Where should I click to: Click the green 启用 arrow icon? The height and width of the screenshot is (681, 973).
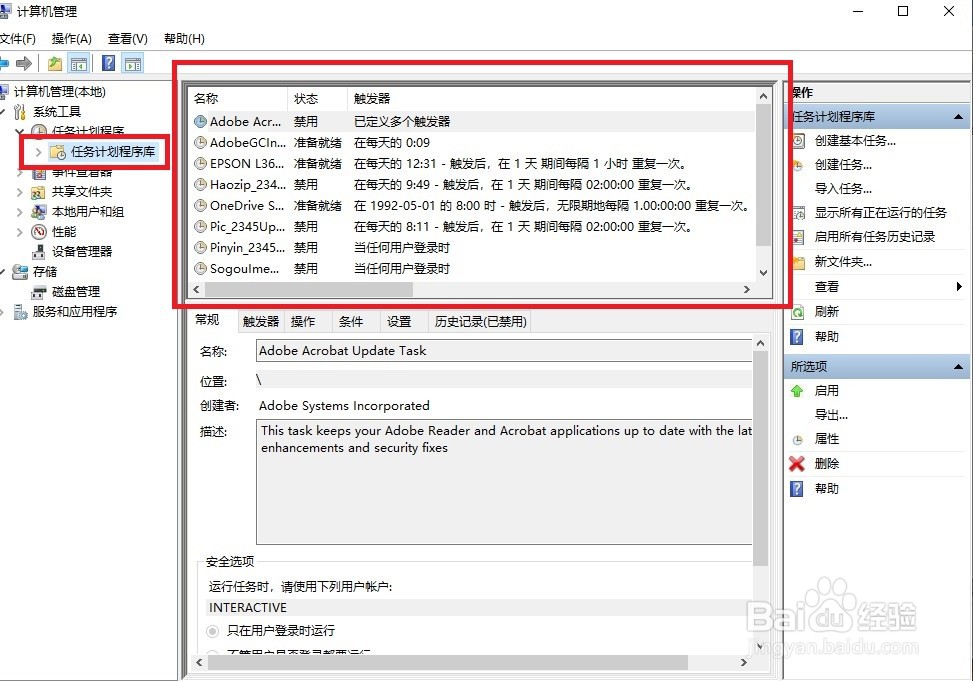797,390
